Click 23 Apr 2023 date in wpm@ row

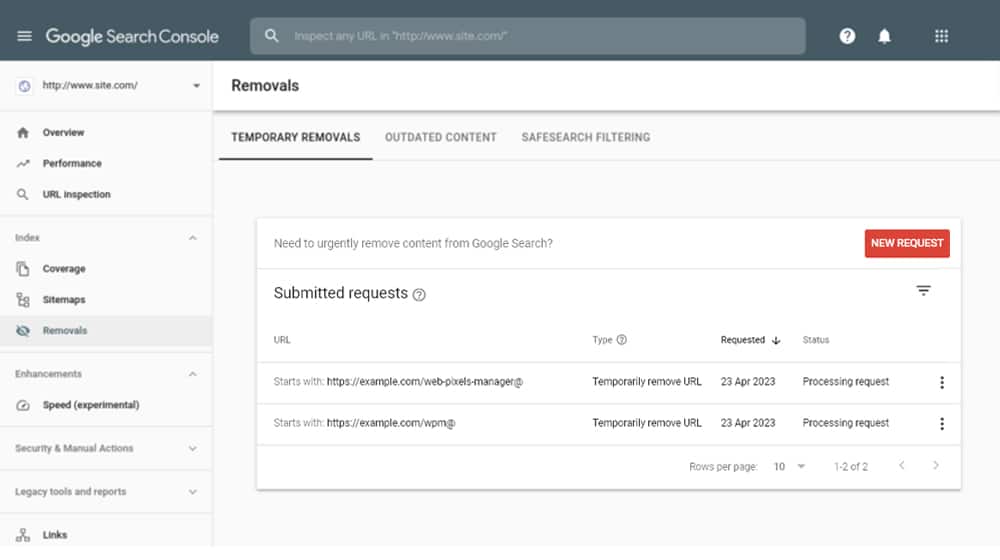pyautogui.click(x=748, y=423)
